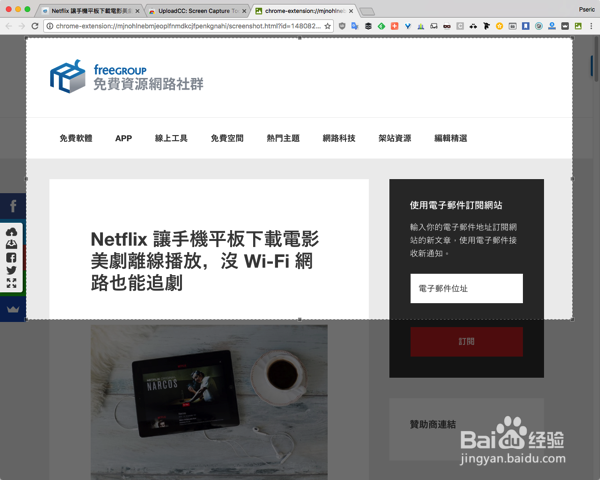Open the 免費軟體 menu item
This screenshot has height=480, width=600.
76,138
